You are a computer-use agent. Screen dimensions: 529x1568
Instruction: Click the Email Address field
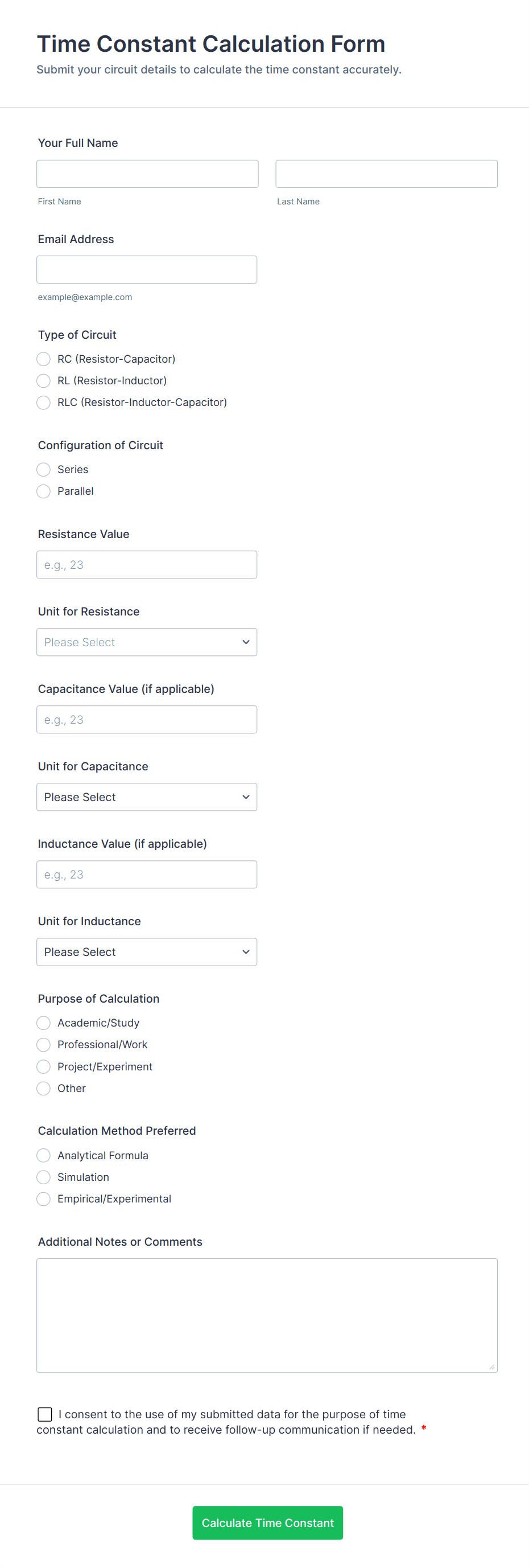click(x=147, y=270)
